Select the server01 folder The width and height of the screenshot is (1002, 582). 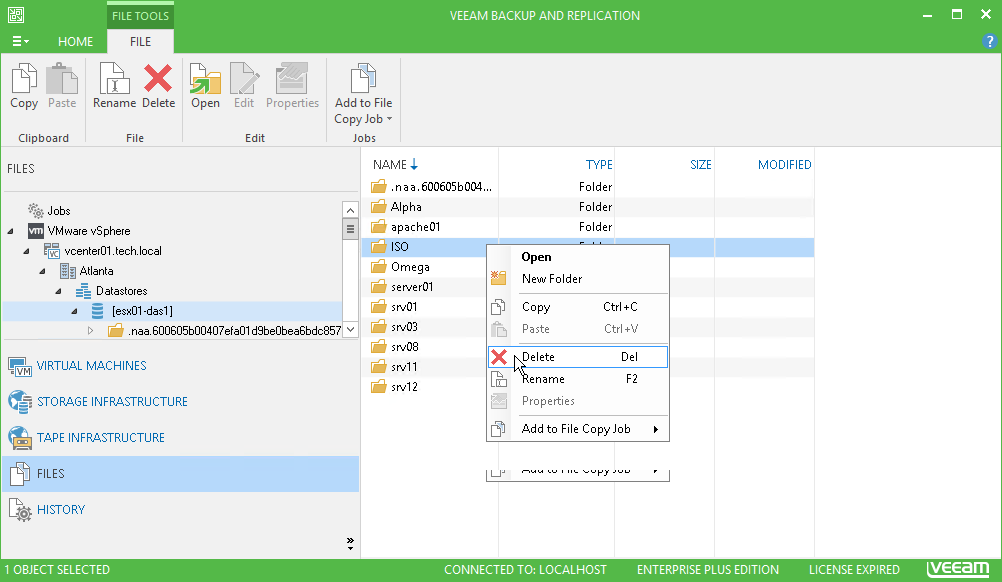pyautogui.click(x=412, y=287)
